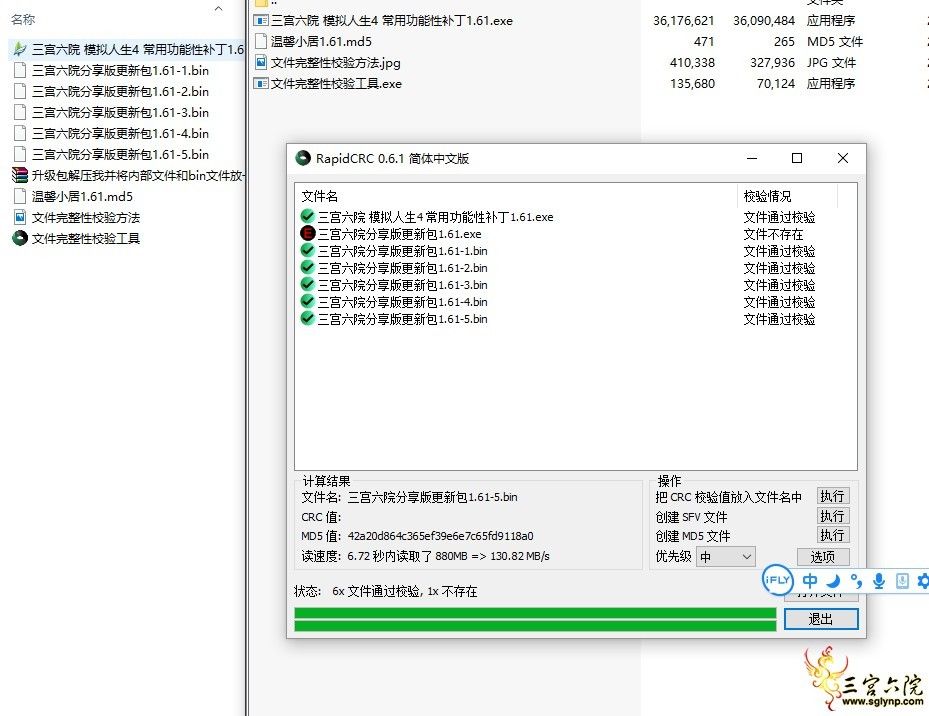
Task: Click the 文件名 result text 三宫六院分享版更新包1.61-5.bin
Action: coord(433,497)
